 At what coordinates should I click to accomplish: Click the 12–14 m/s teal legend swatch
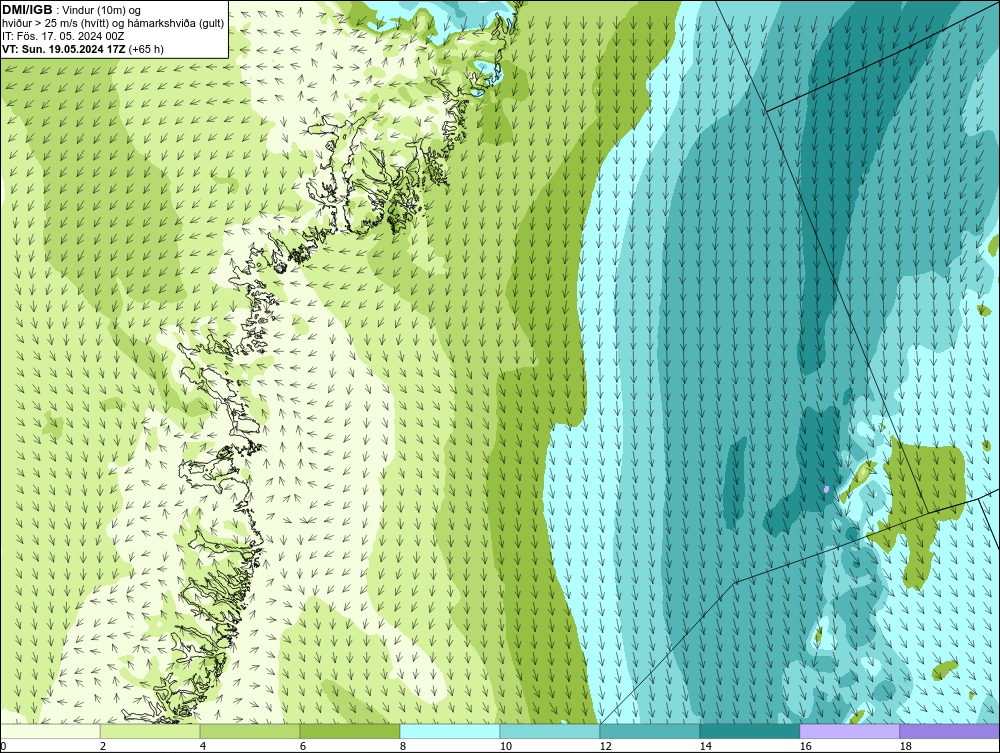pos(649,731)
